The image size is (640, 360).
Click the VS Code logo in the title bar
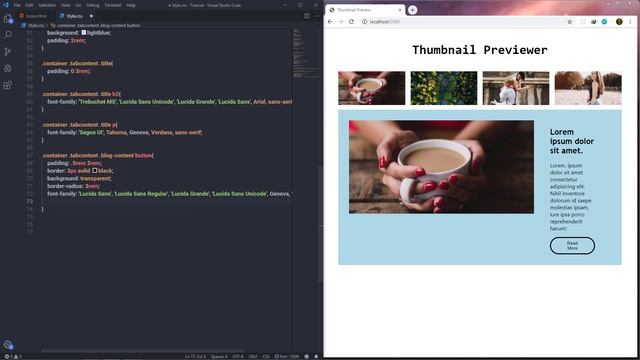pyautogui.click(x=6, y=5)
